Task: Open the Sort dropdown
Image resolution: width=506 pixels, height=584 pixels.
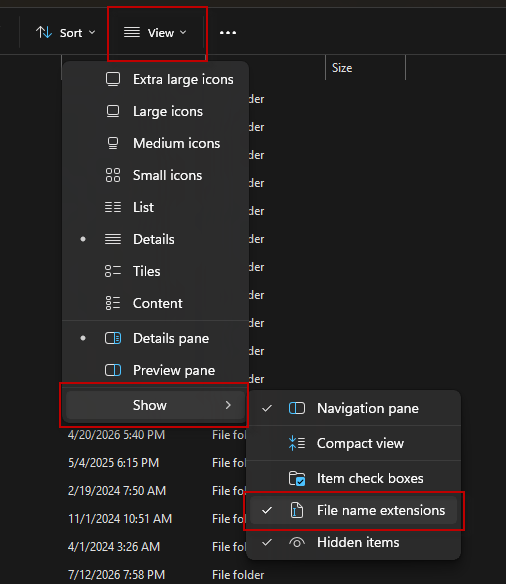Action: click(x=66, y=33)
